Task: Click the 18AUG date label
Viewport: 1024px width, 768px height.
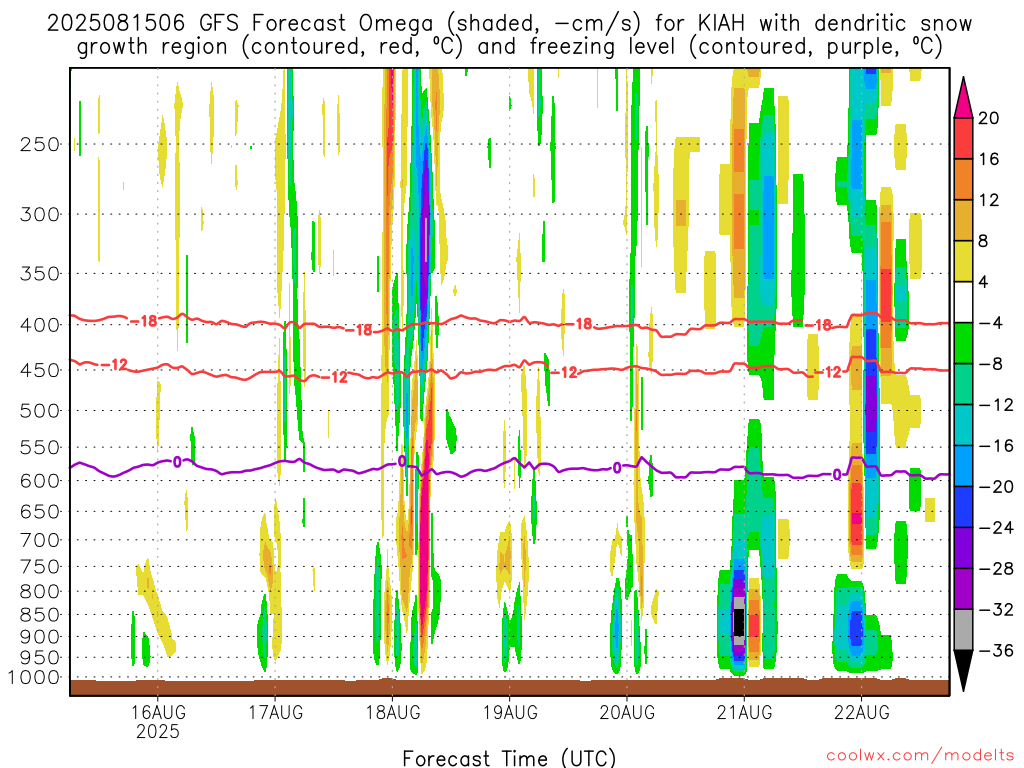Action: (x=392, y=712)
